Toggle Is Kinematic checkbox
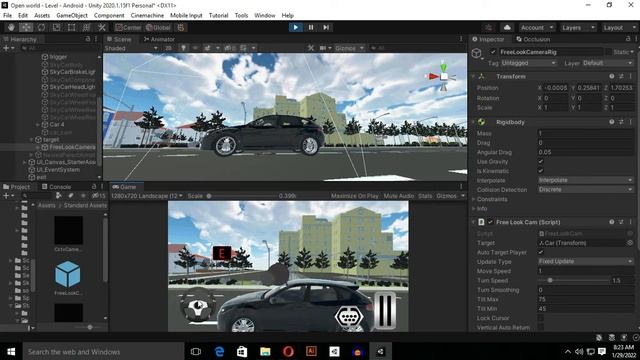 540,171
